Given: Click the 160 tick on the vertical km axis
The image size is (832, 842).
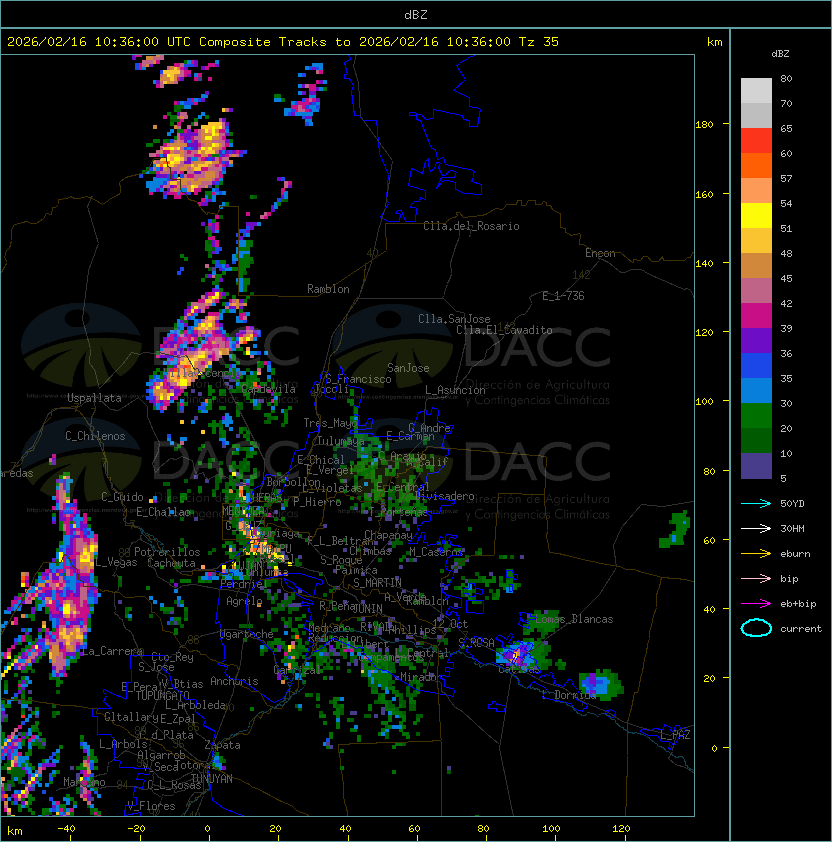Looking at the screenshot, I should tap(704, 194).
